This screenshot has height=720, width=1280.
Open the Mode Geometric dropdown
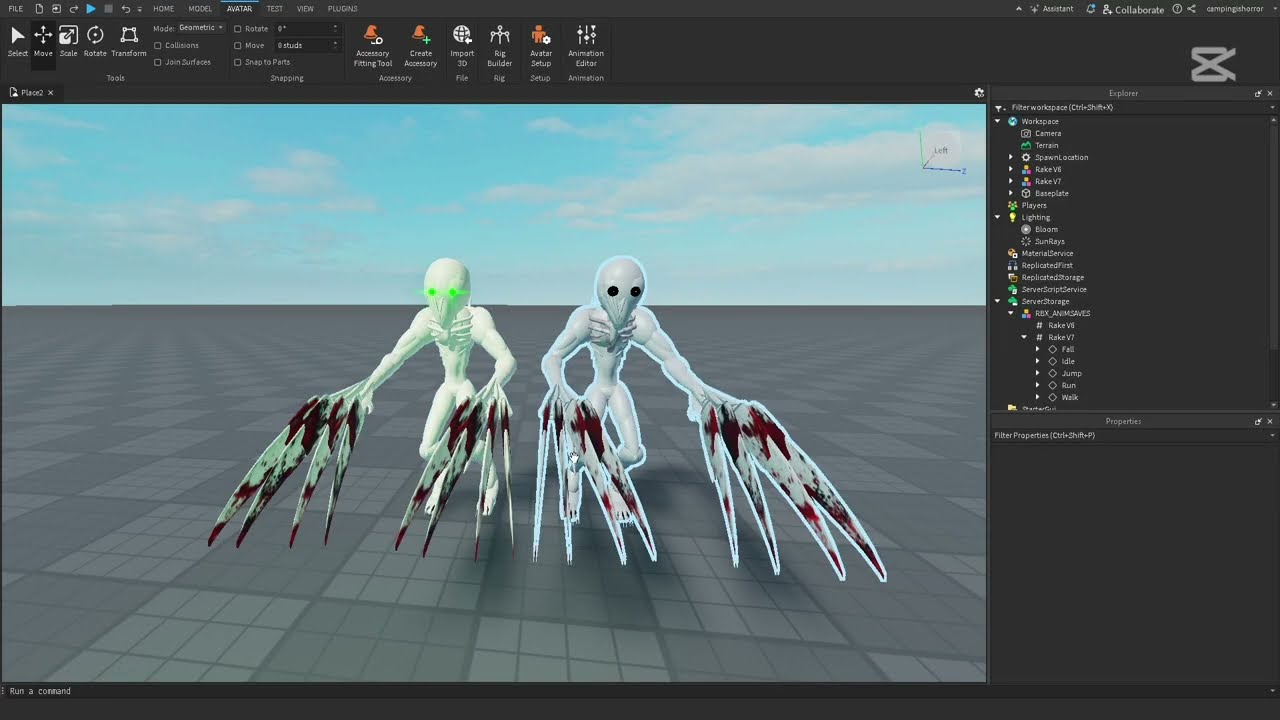click(x=201, y=28)
